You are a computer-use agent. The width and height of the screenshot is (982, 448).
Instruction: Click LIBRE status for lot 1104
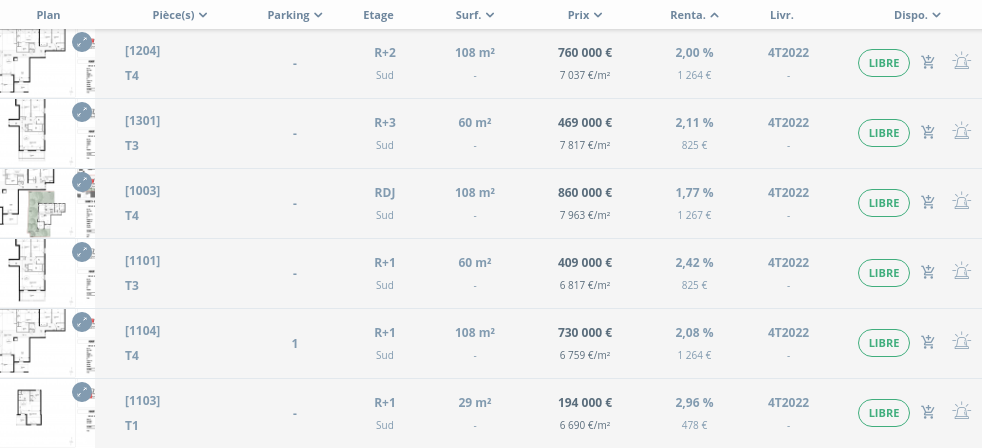(x=884, y=343)
